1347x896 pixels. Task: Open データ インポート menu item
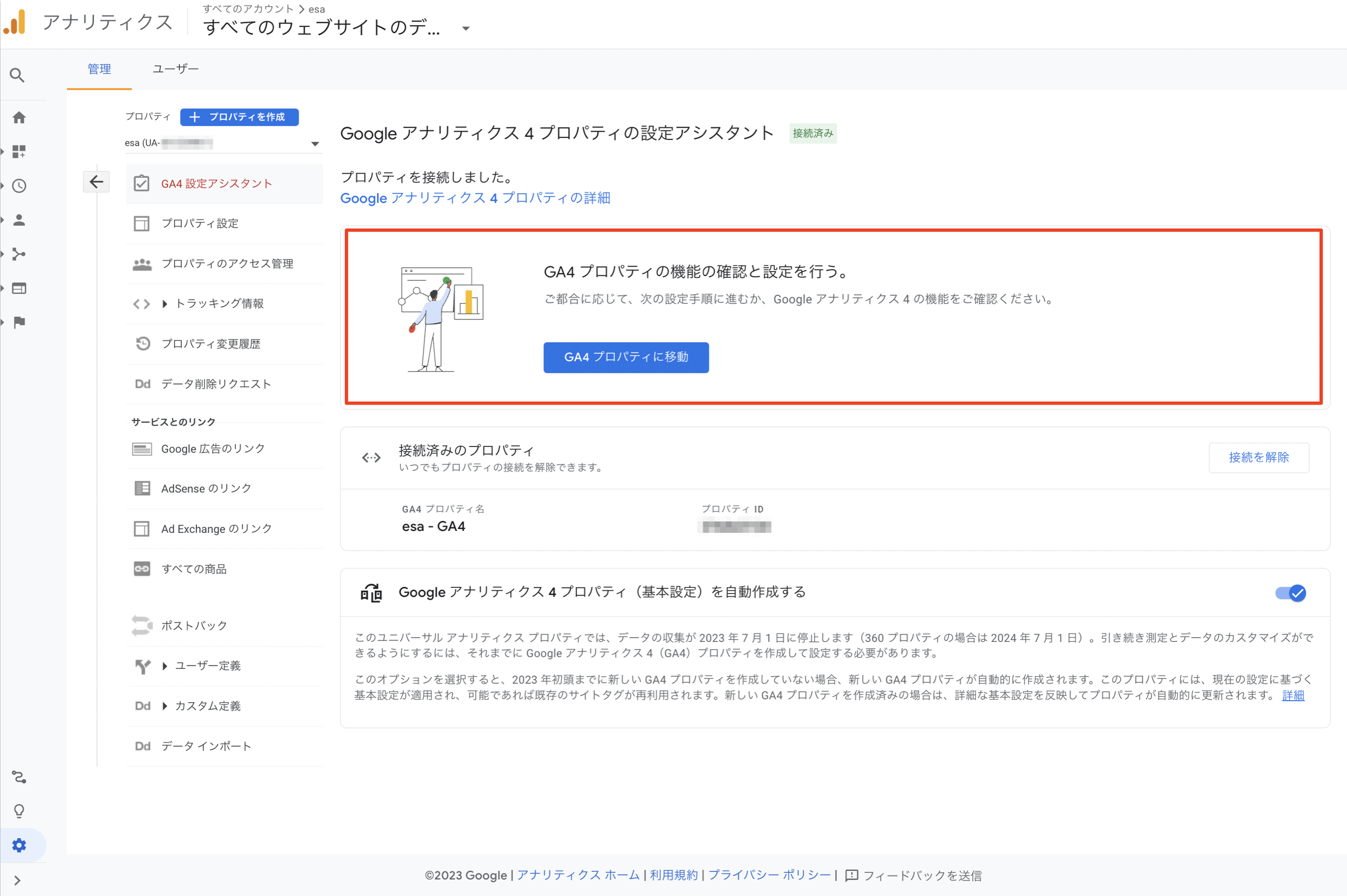[x=224, y=747]
